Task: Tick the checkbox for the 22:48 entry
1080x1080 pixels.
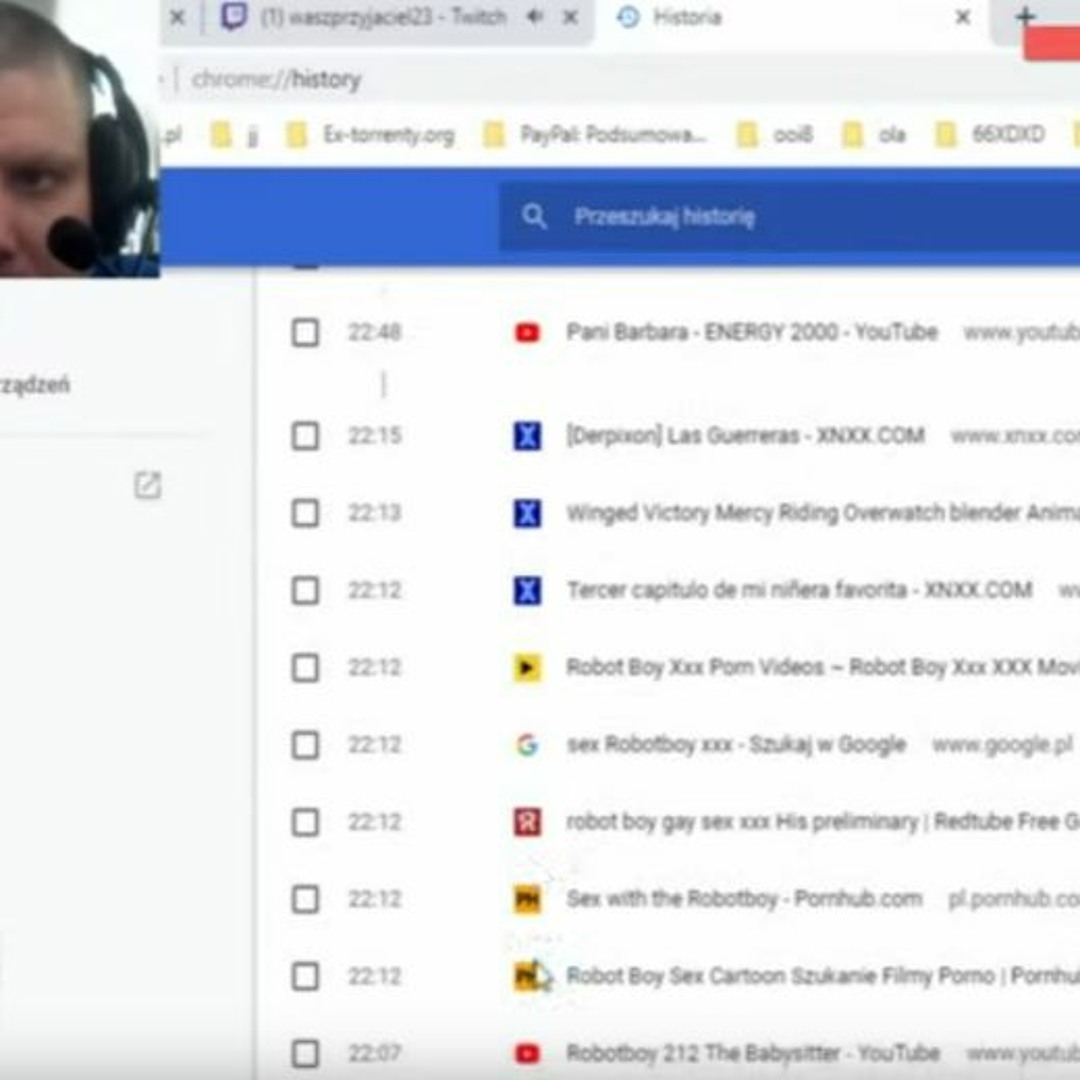Action: tap(305, 333)
